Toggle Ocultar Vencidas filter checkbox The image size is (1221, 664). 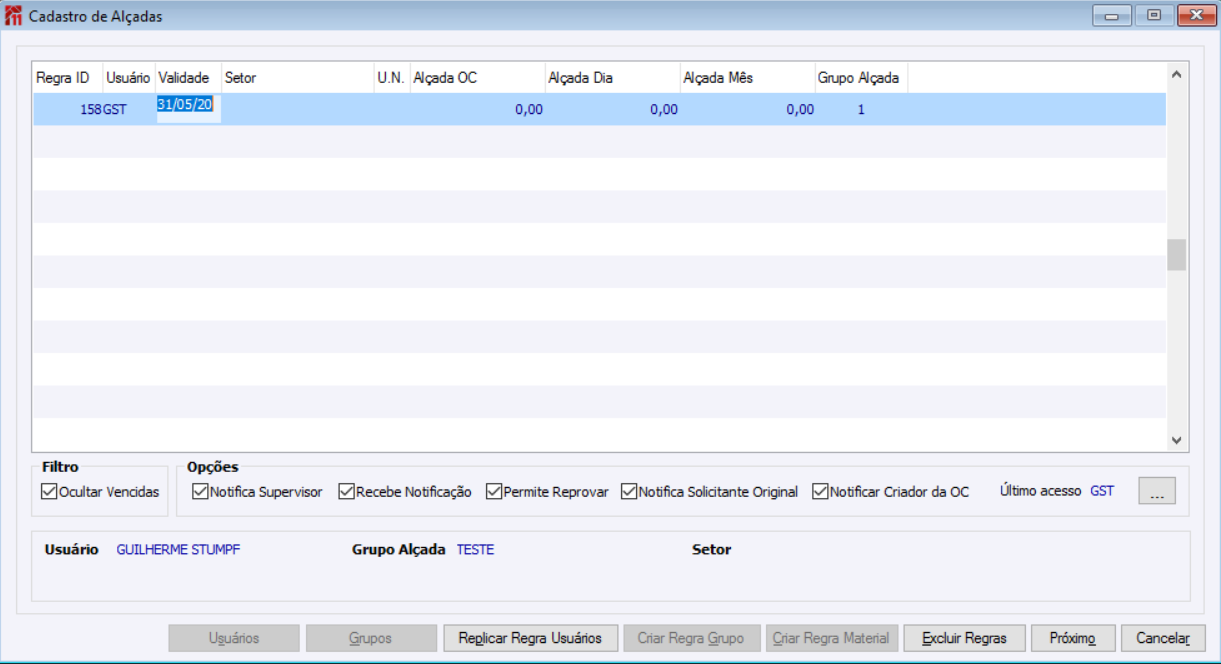49,492
